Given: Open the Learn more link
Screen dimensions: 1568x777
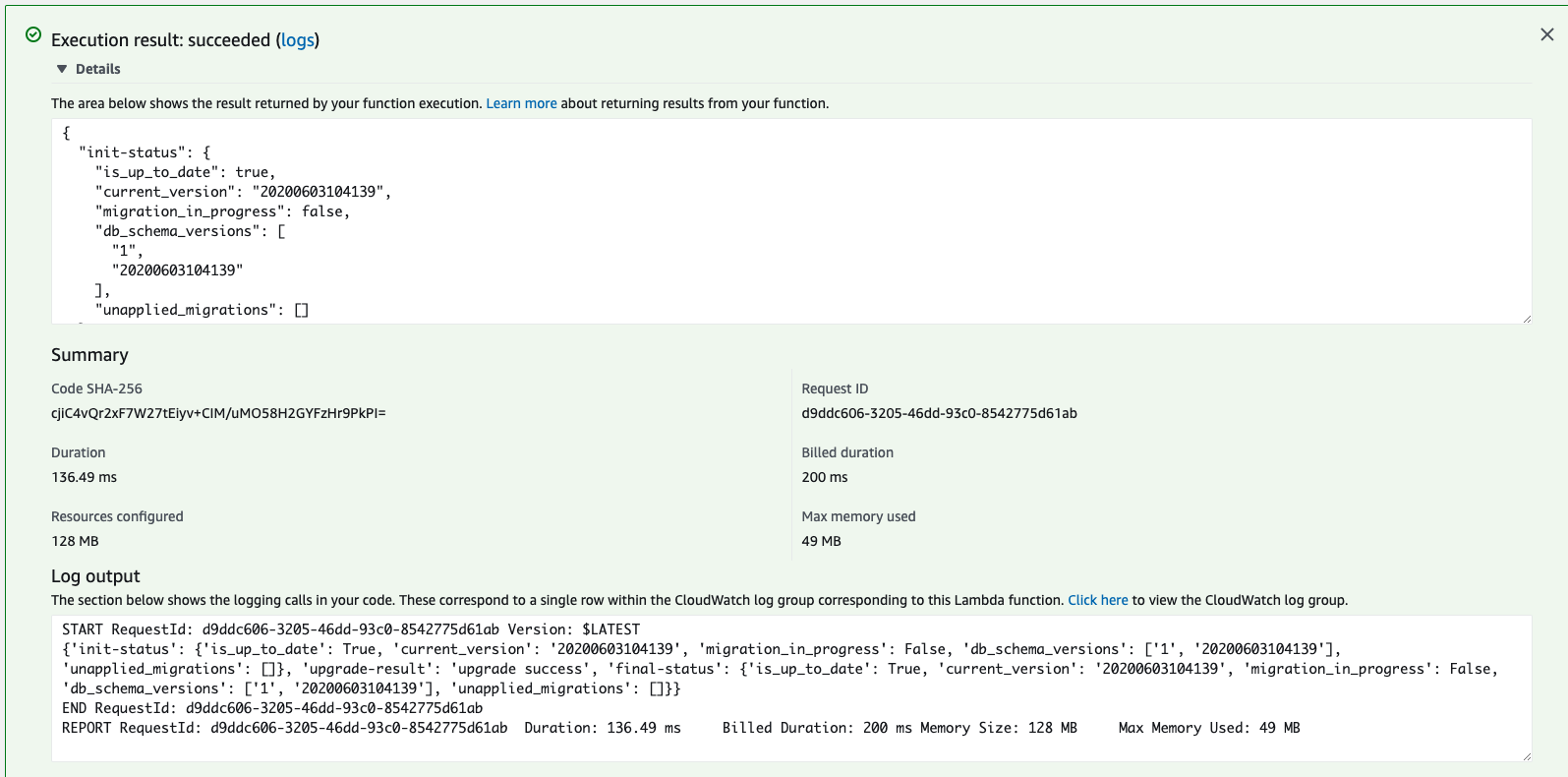Looking at the screenshot, I should click(521, 103).
